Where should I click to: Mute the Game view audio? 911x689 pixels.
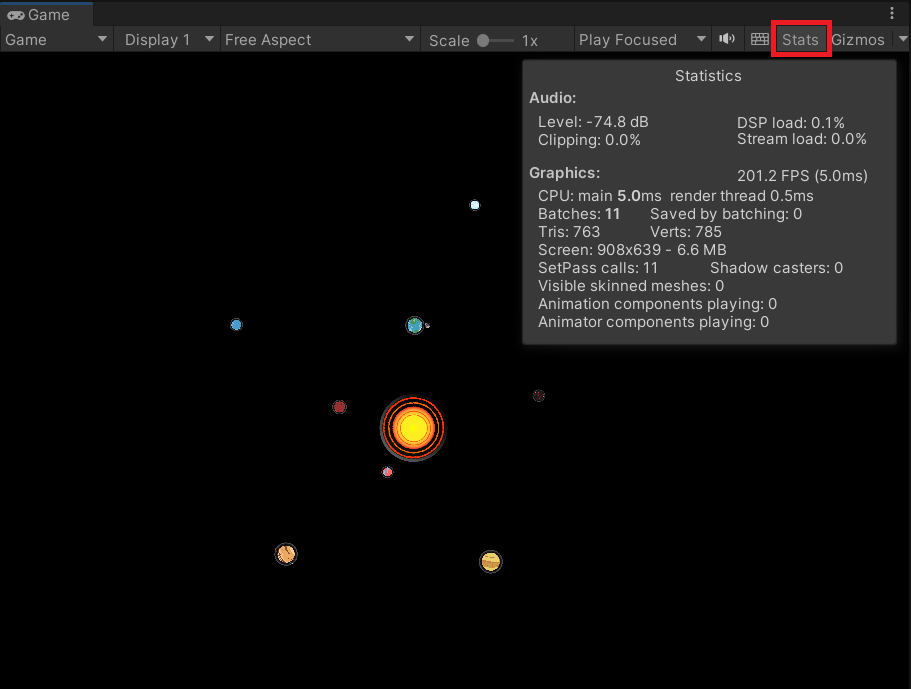click(x=727, y=40)
